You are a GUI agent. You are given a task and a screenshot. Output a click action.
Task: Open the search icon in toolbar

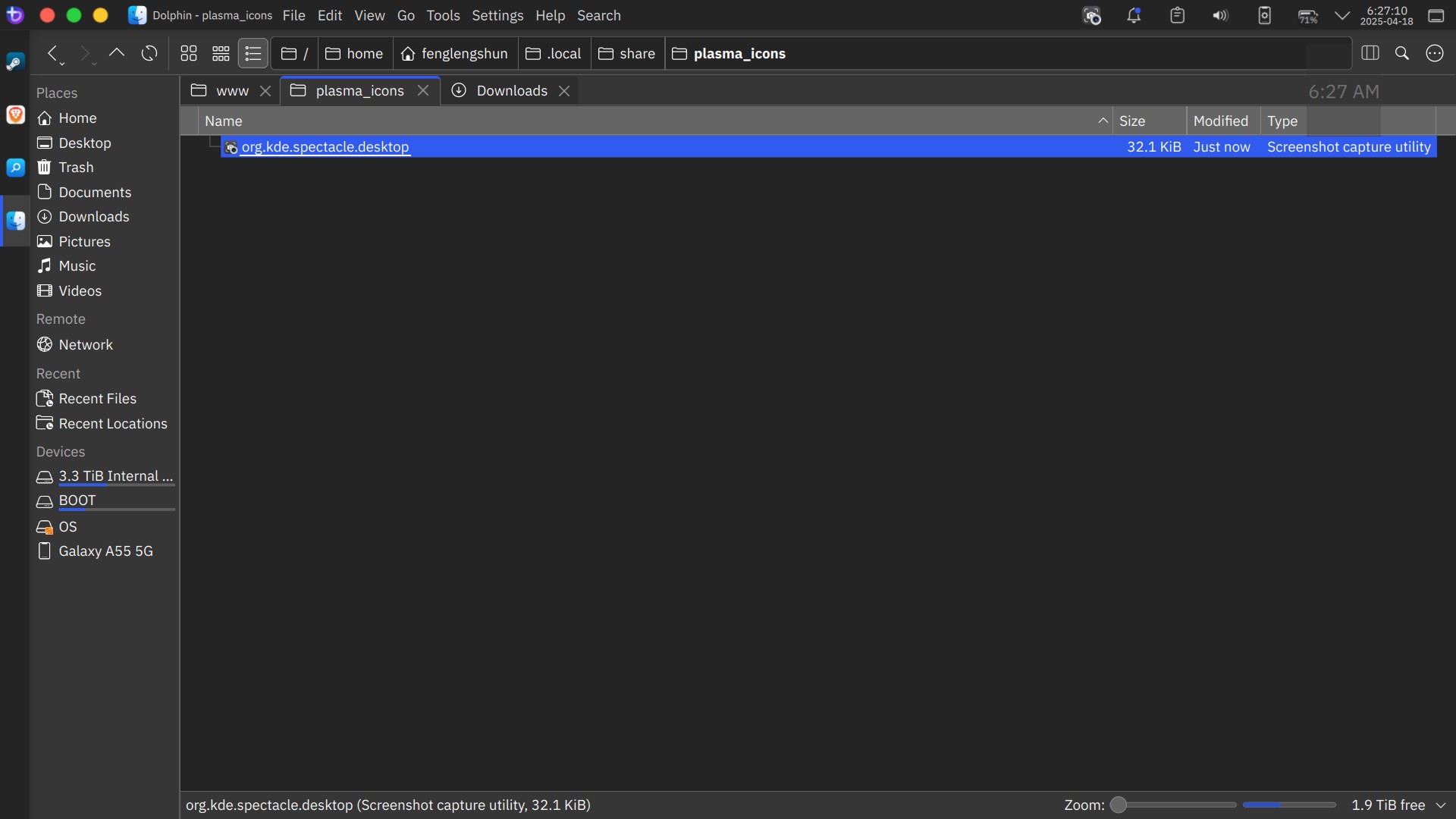(x=1402, y=53)
